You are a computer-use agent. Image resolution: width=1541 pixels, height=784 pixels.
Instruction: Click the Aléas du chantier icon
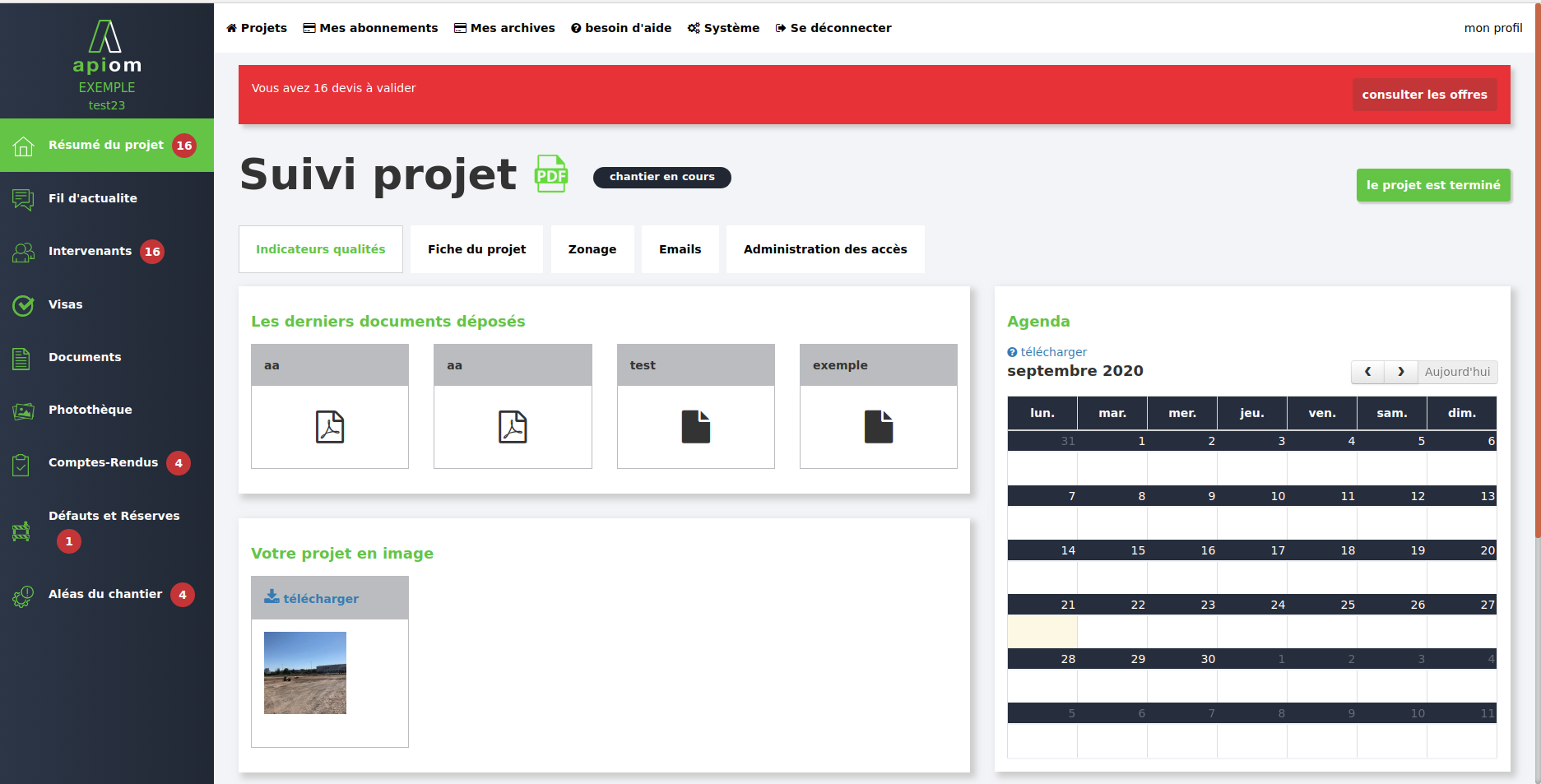pyautogui.click(x=23, y=596)
